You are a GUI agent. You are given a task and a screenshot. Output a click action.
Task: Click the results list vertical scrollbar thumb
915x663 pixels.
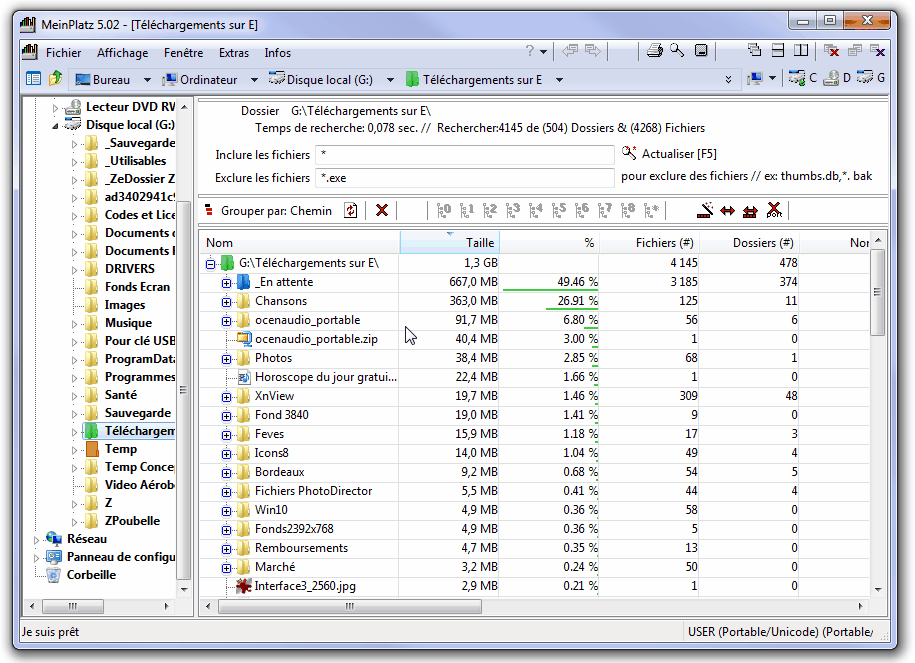click(x=877, y=292)
